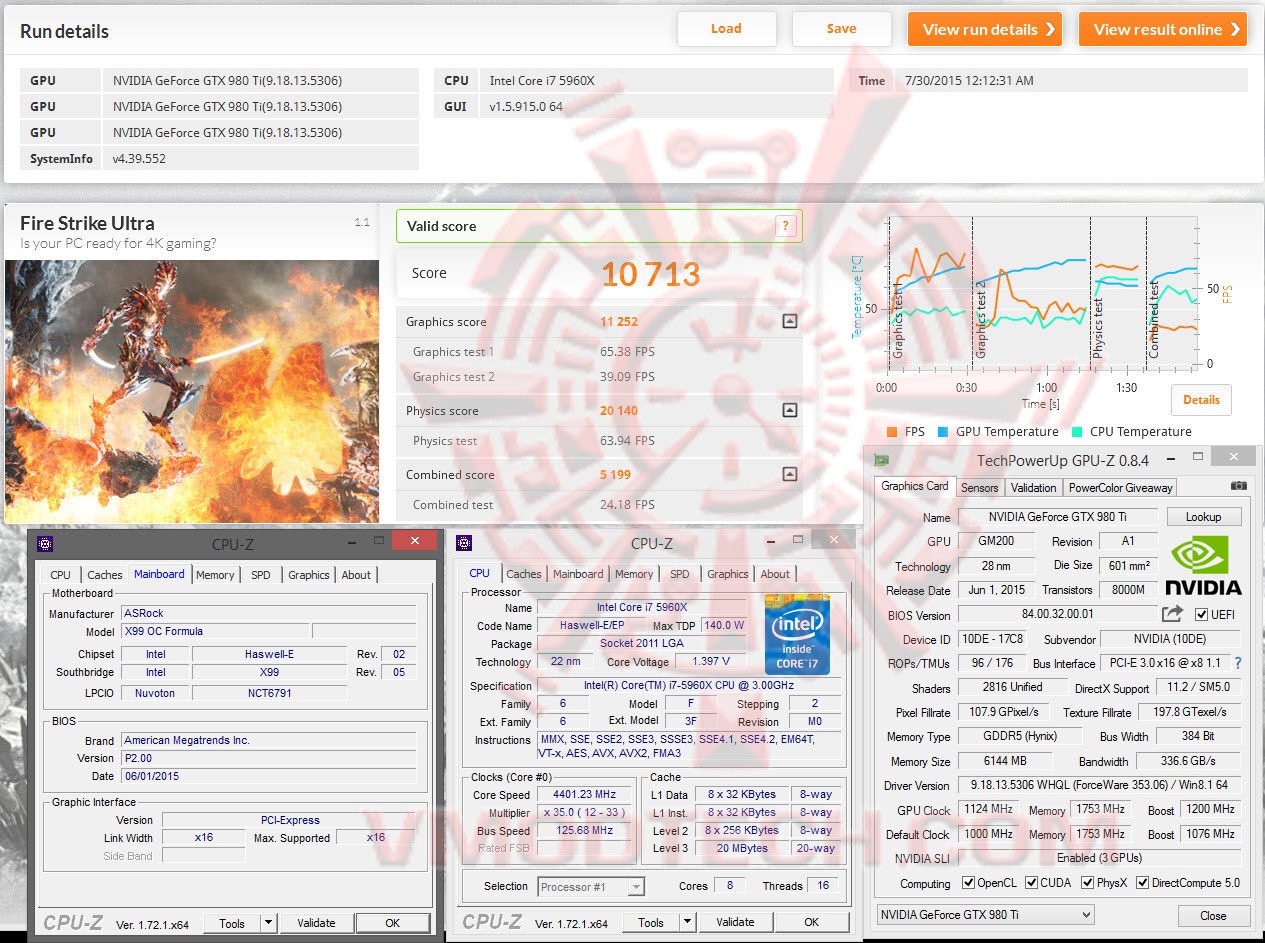Click the GPU Name field in GPU-Z
The image size is (1265, 943).
[x=1058, y=517]
